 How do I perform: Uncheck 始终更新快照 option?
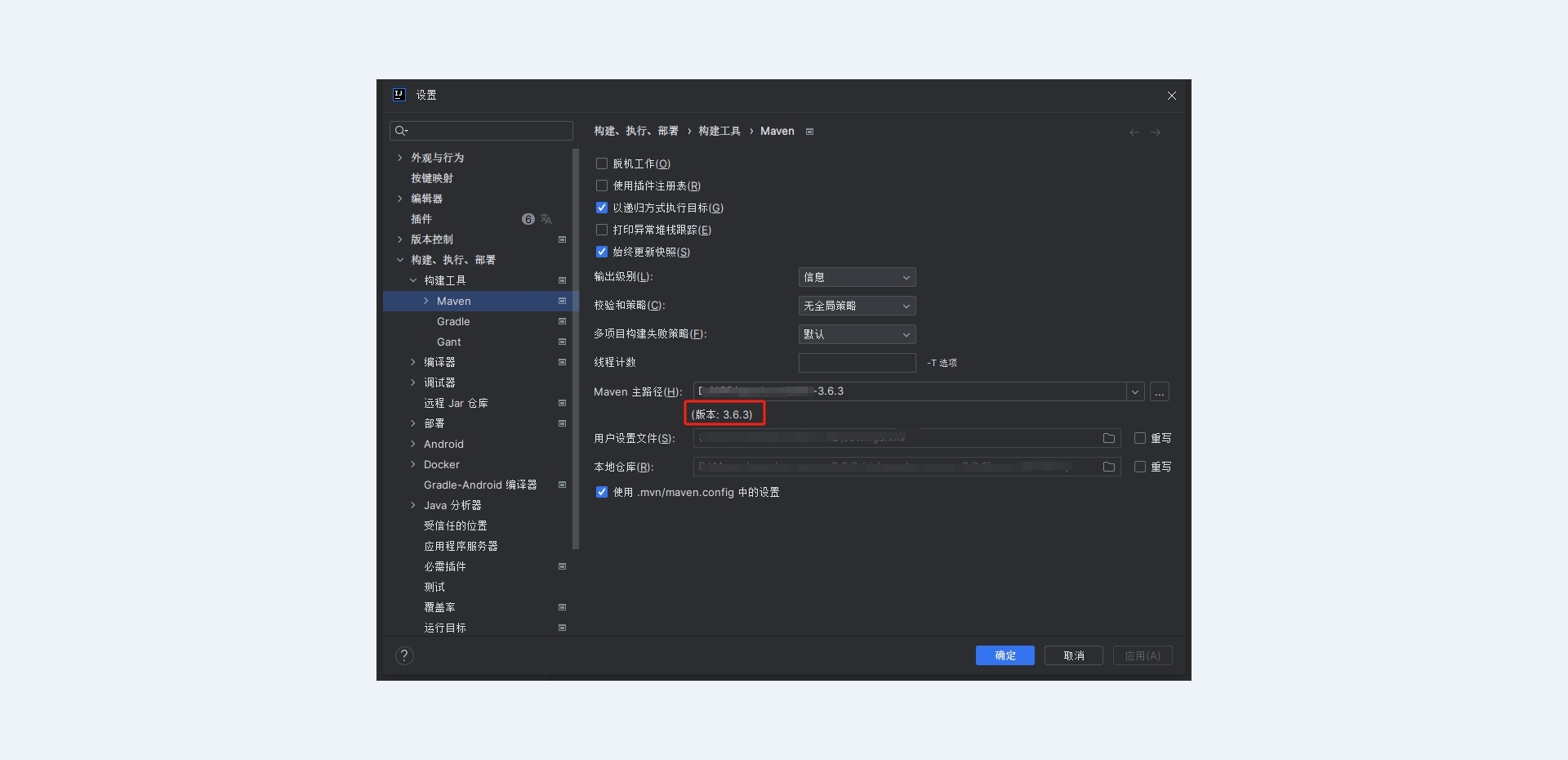tap(602, 253)
